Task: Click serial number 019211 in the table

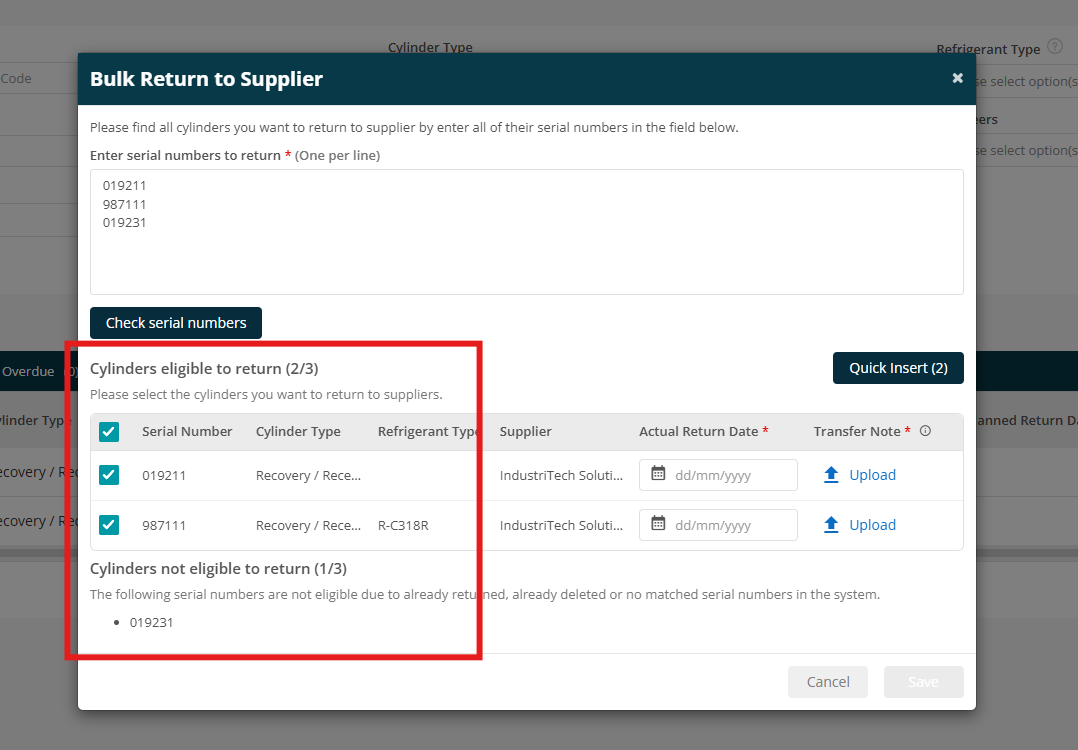Action: 164,476
